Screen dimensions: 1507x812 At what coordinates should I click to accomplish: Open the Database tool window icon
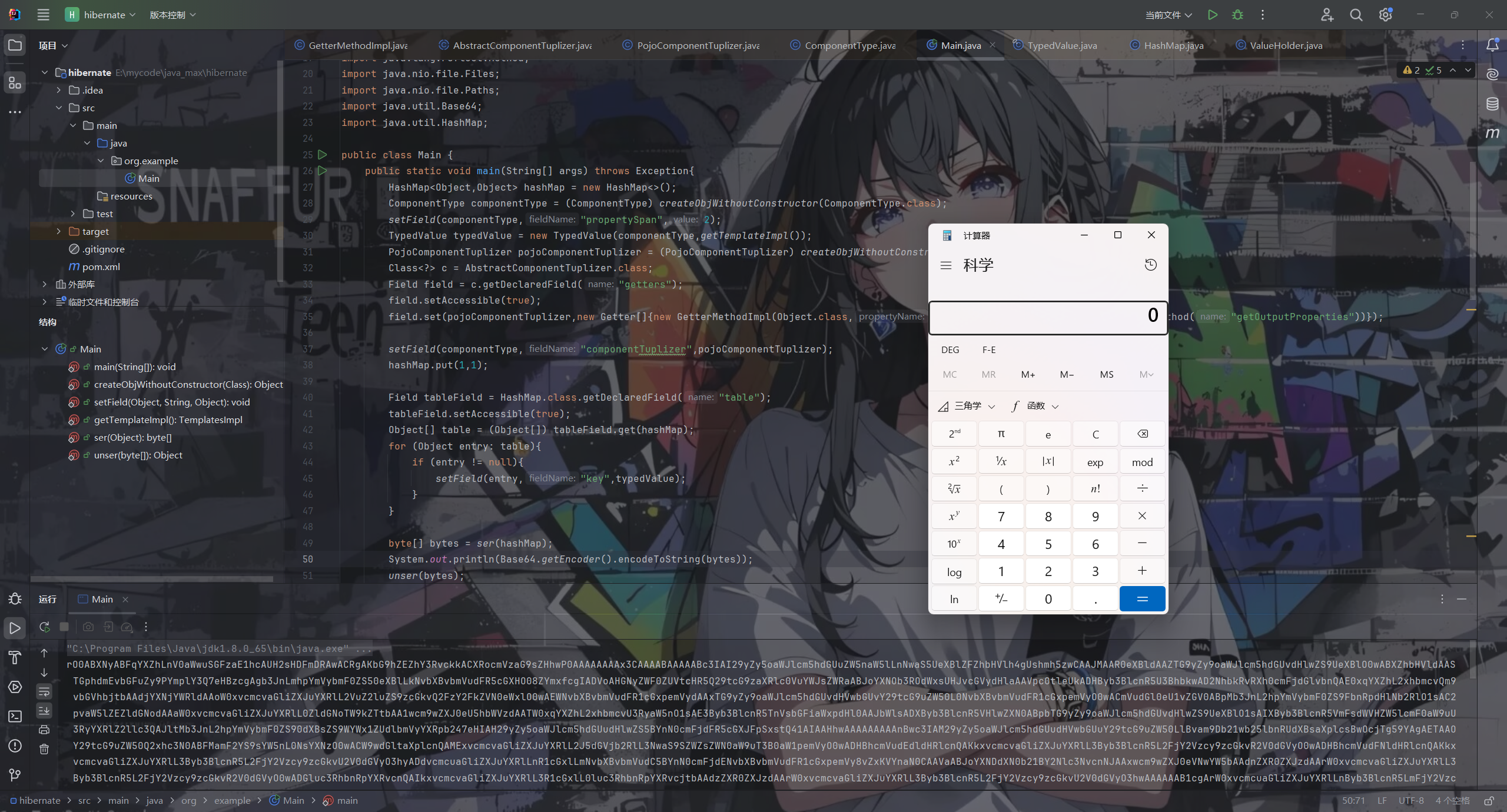coord(1492,104)
